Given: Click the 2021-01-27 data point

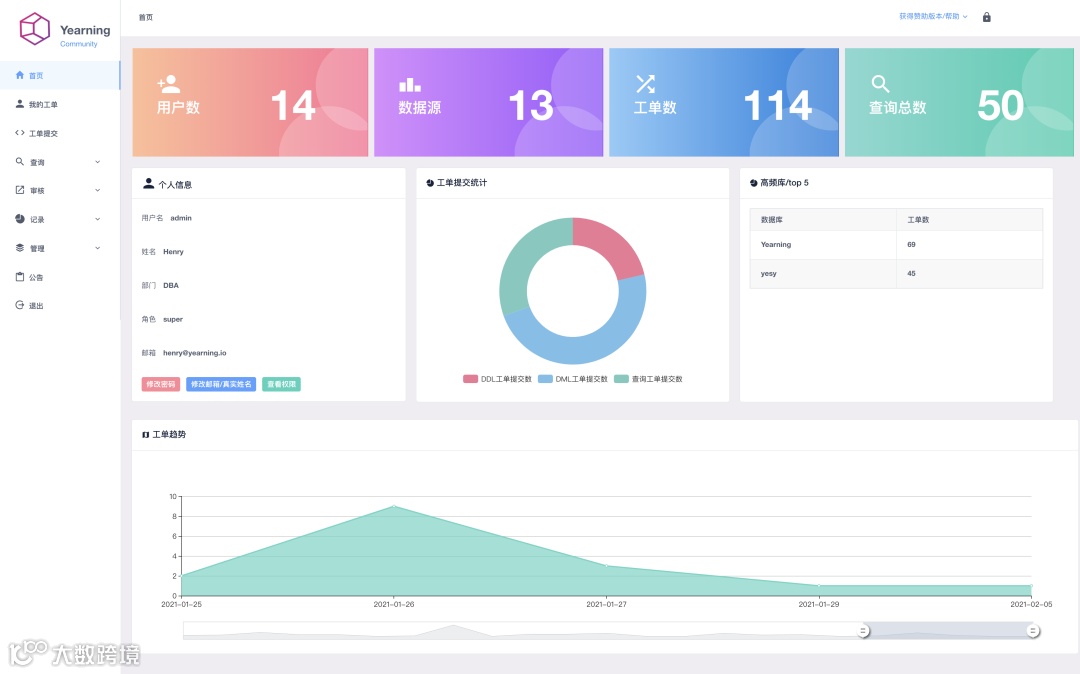Looking at the screenshot, I should [607, 566].
